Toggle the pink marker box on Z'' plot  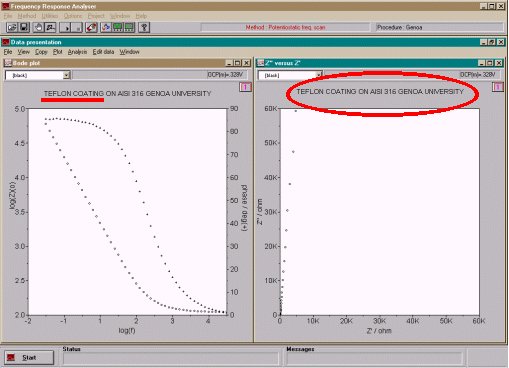coord(498,87)
